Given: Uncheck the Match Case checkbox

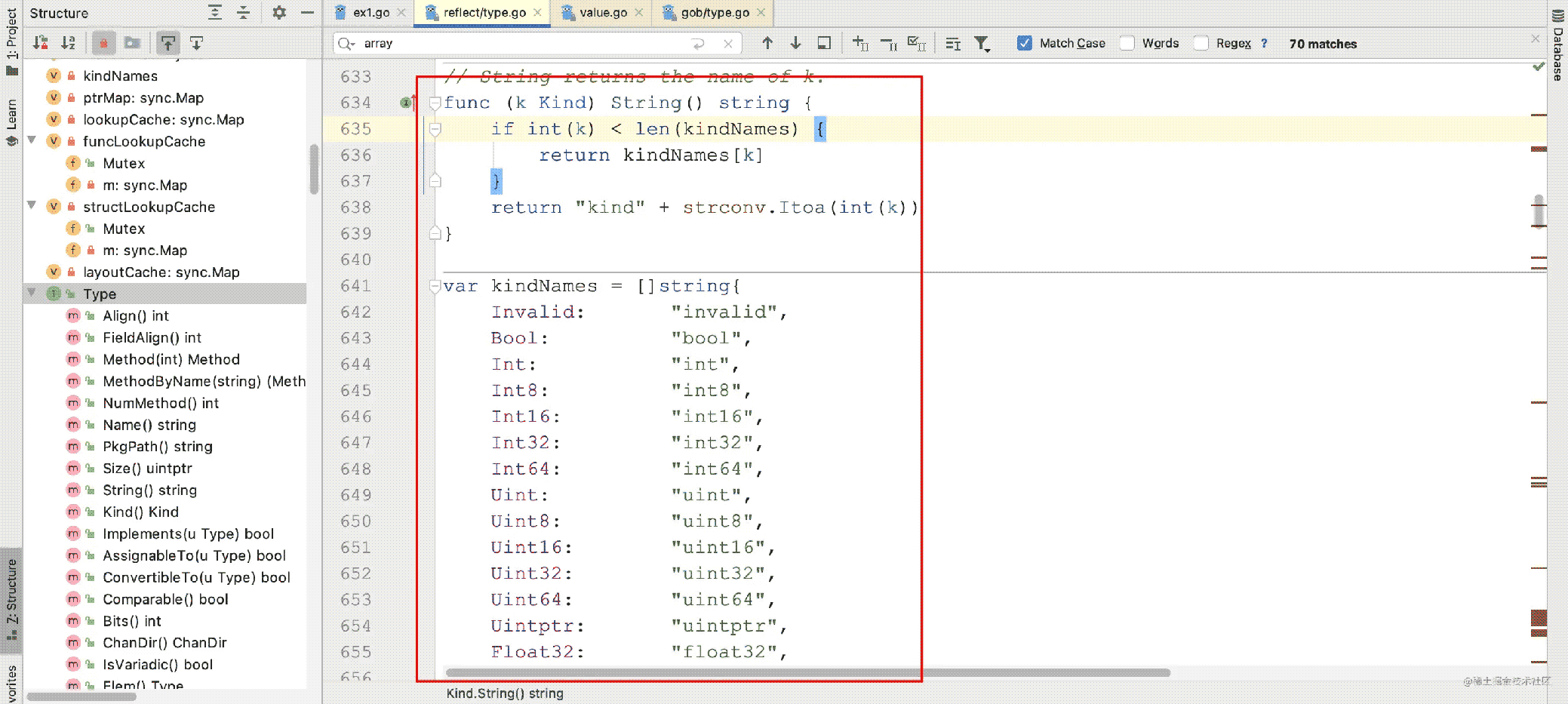Looking at the screenshot, I should point(1024,44).
